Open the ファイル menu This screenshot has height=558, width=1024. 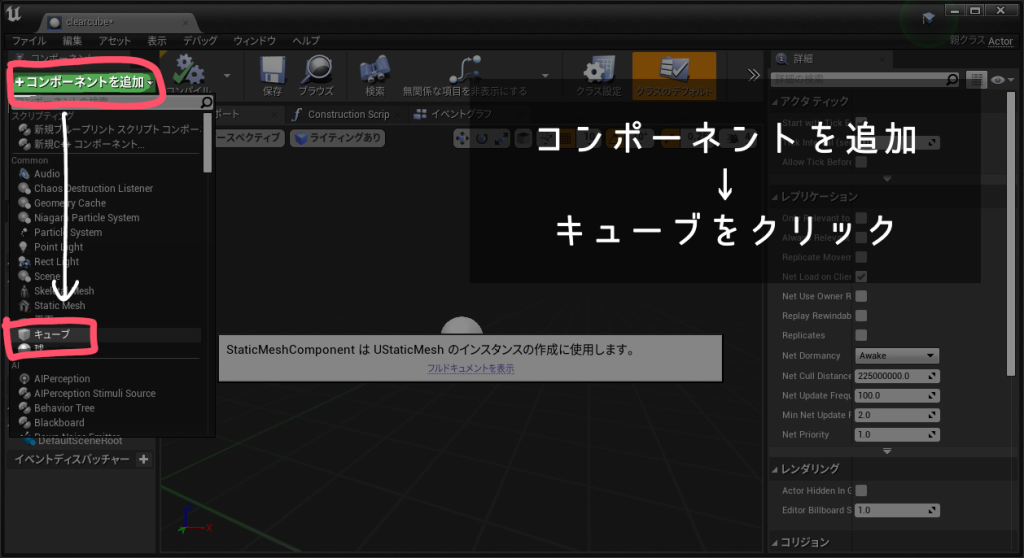point(29,41)
